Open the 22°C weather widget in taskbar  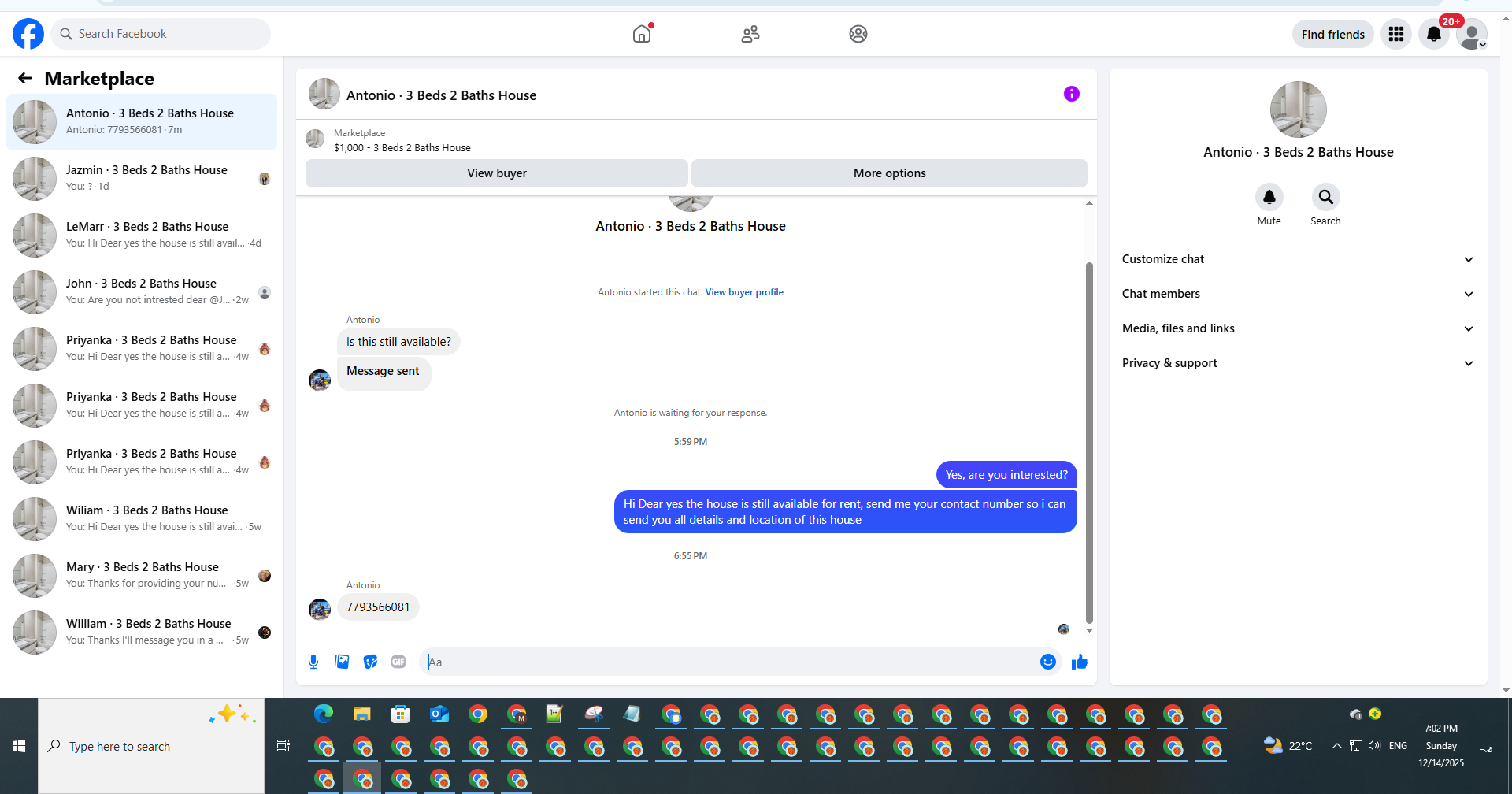point(1288,746)
